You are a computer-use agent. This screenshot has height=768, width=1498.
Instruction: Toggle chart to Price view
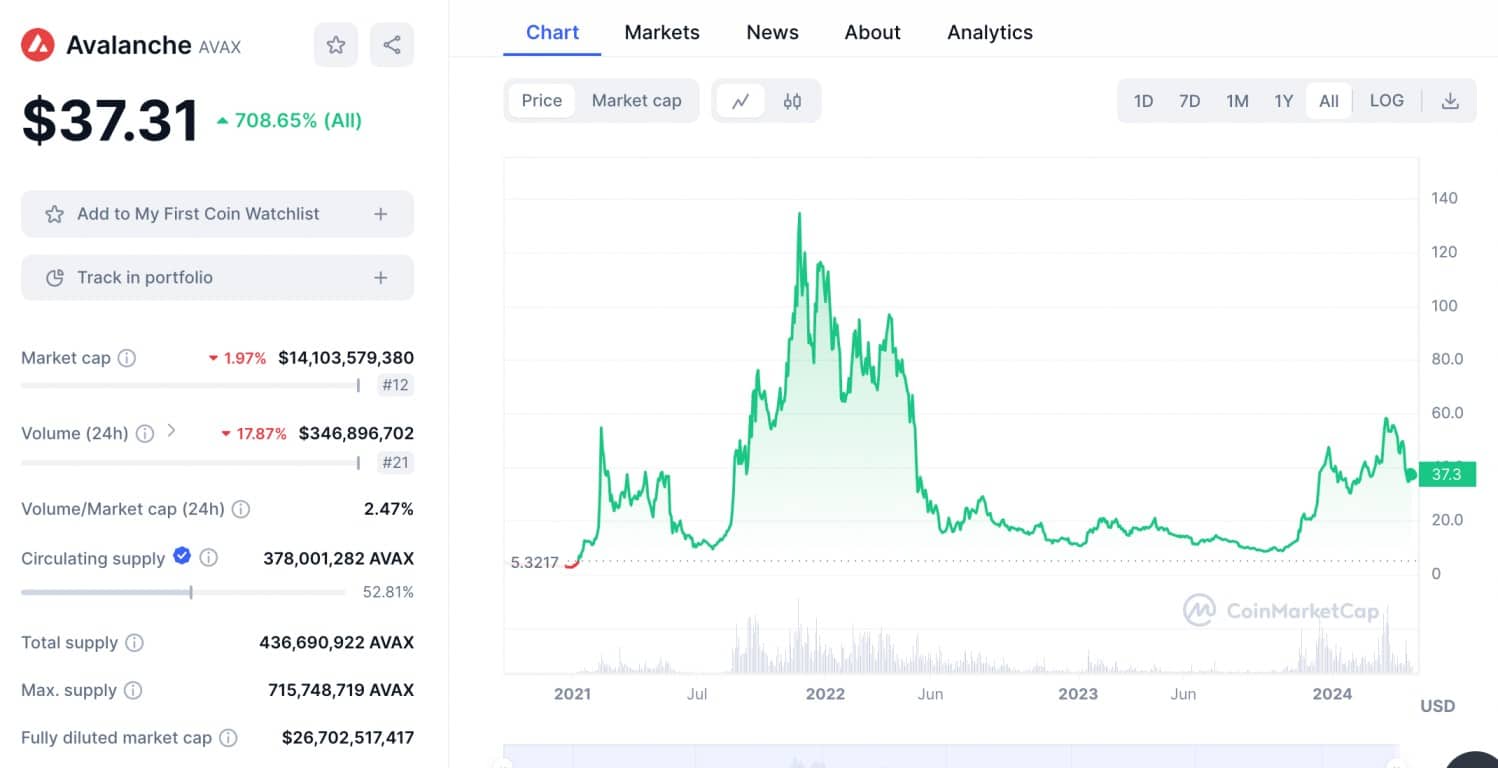[x=542, y=101]
